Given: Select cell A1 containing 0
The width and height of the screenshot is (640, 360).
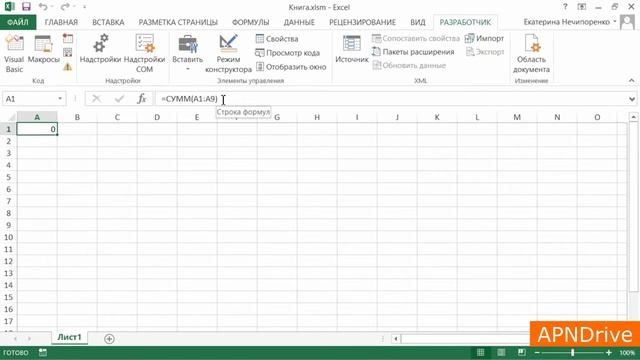Looking at the screenshot, I should [37, 129].
